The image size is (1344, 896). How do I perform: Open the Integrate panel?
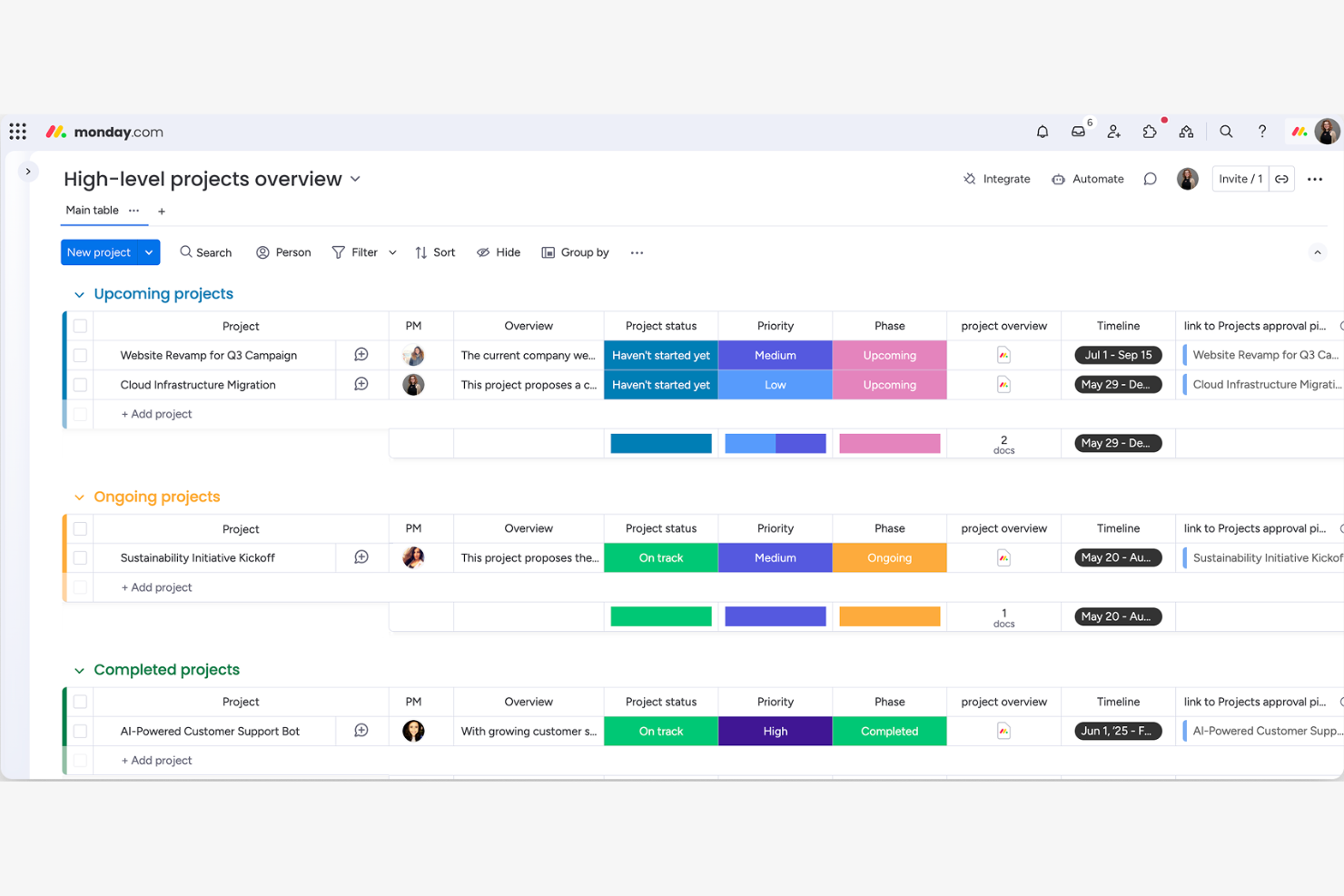pyautogui.click(x=996, y=179)
